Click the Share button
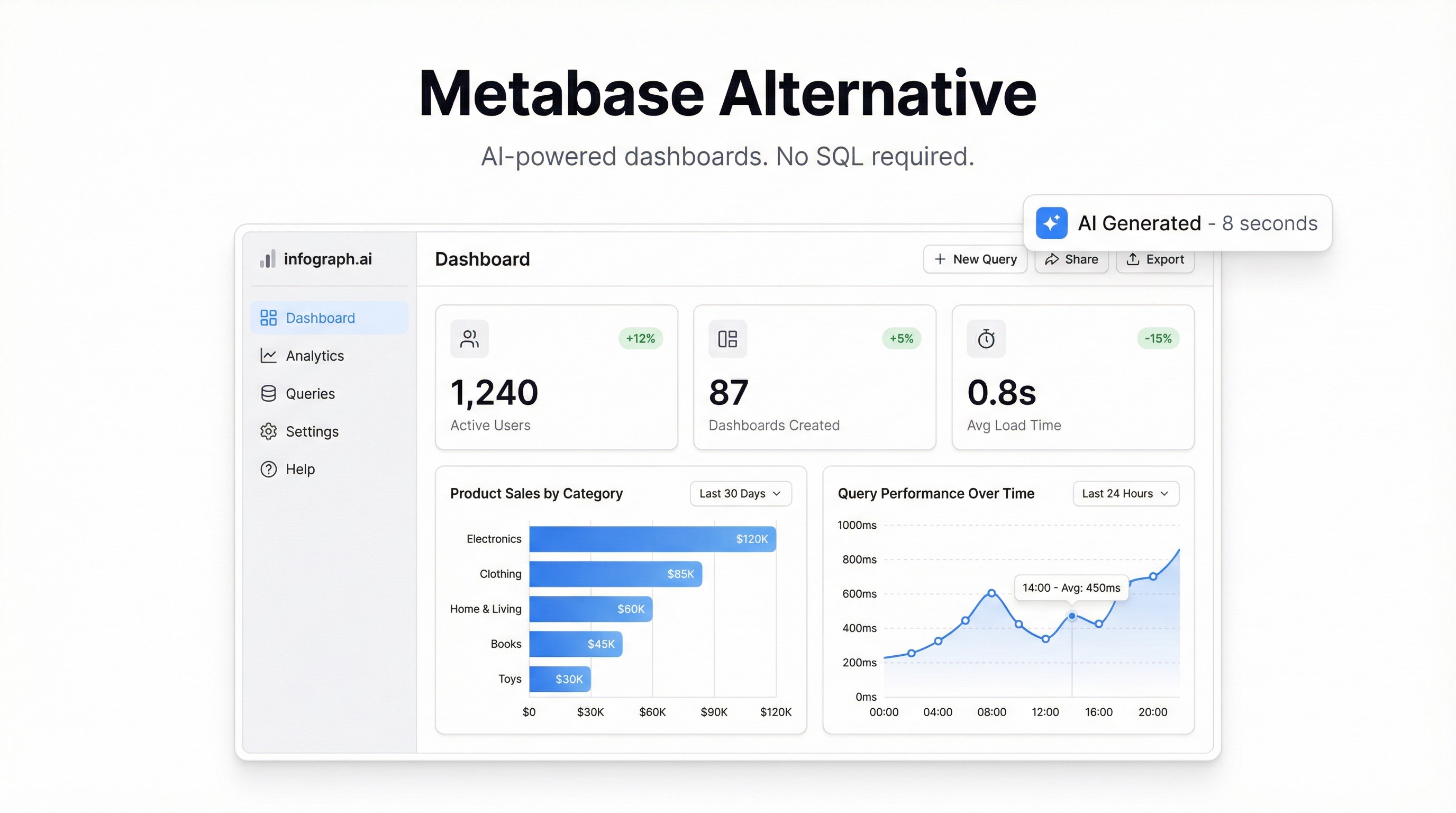1456x813 pixels. [x=1071, y=259]
